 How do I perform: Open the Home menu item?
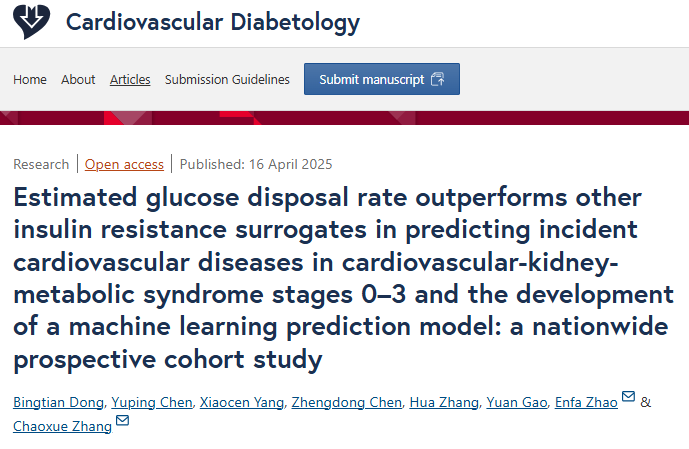click(30, 80)
